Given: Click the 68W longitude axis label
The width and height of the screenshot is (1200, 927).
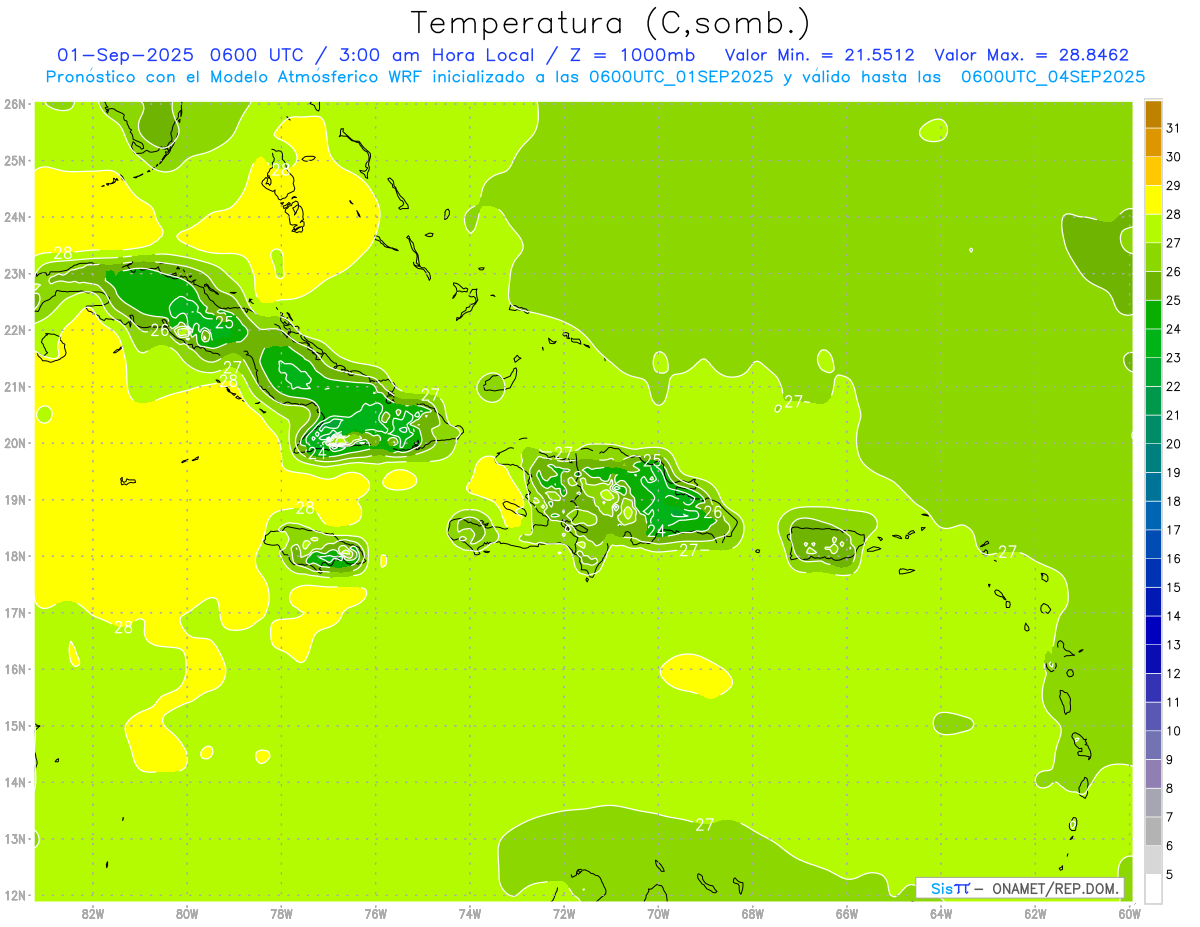Looking at the screenshot, I should click(x=752, y=913).
